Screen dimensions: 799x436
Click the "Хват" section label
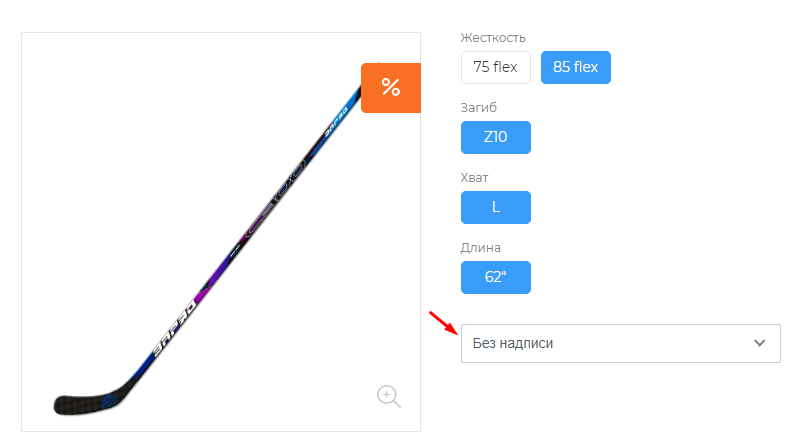tap(474, 178)
